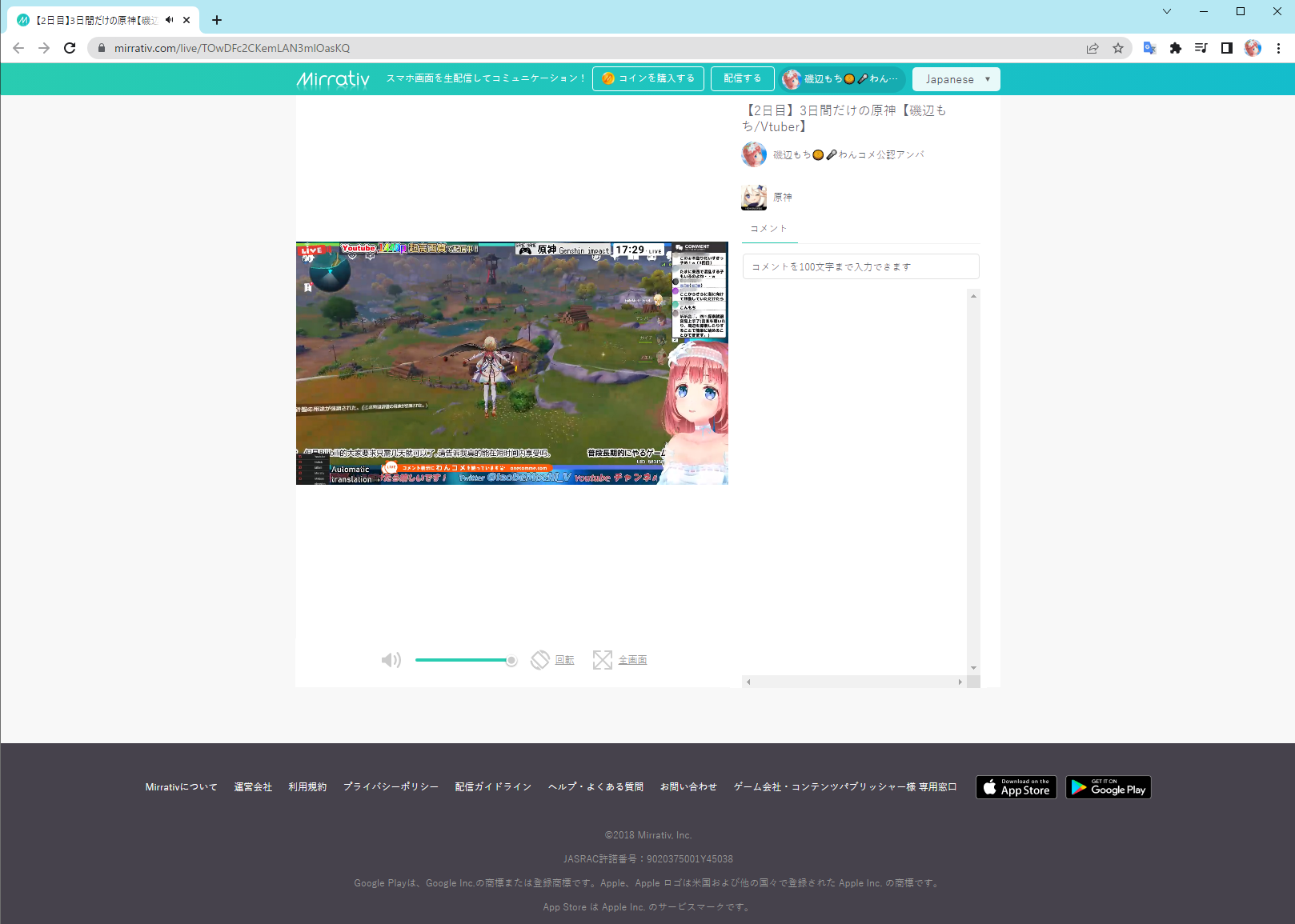1295x924 pixels.
Task: Adjust the volume slider handle
Action: point(511,660)
